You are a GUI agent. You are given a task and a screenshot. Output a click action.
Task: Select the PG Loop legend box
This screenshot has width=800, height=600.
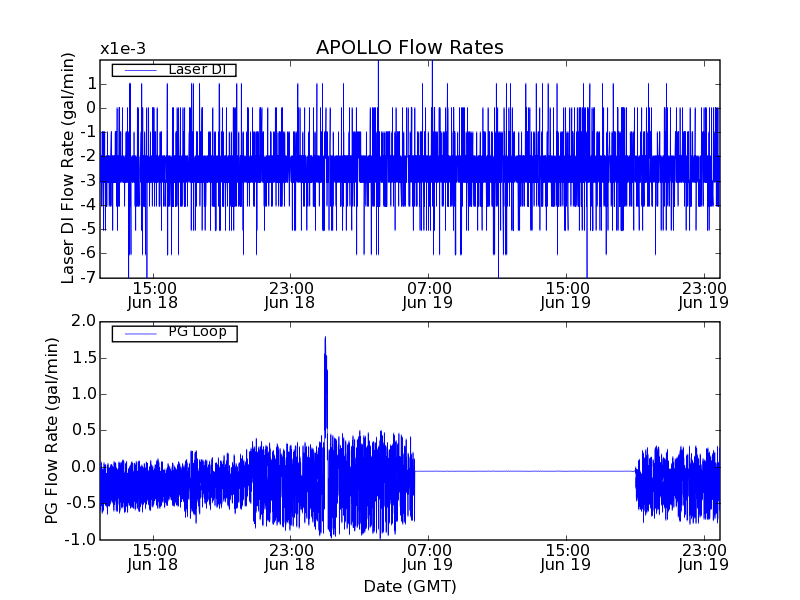173,333
